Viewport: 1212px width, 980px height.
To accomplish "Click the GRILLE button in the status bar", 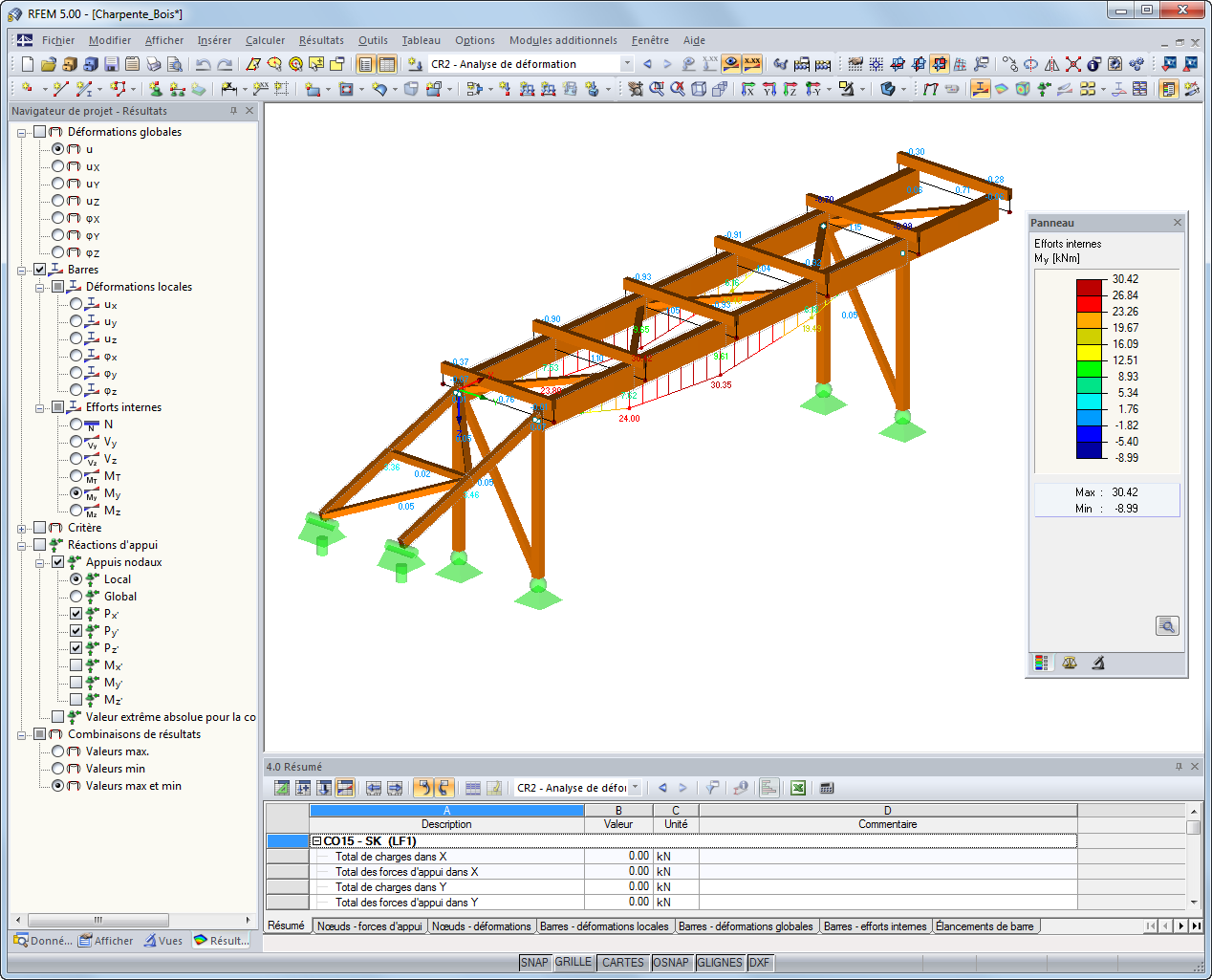I will 573,962.
